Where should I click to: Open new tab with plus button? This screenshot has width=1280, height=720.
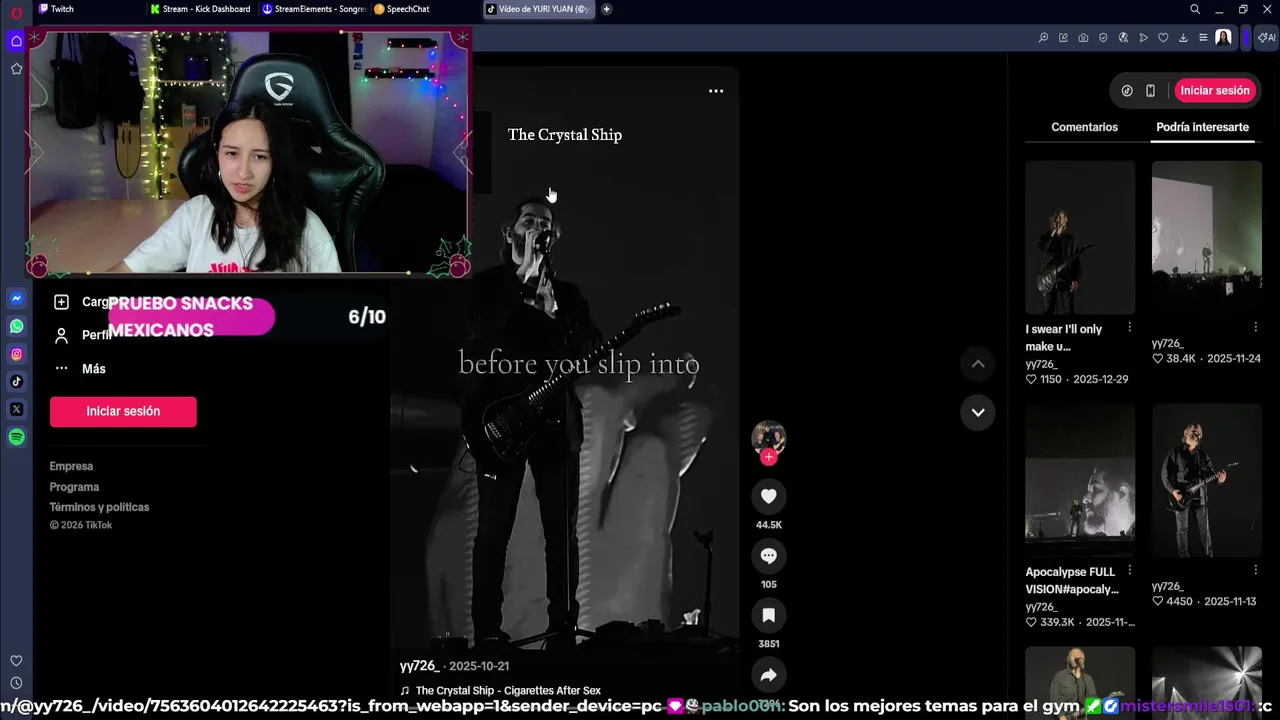pos(606,9)
